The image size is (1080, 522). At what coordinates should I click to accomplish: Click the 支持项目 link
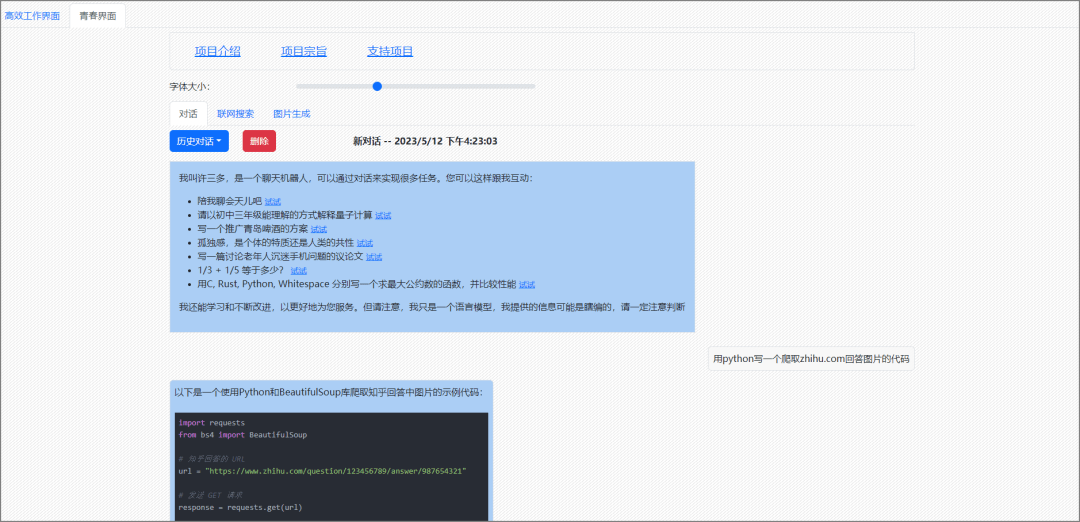[390, 51]
